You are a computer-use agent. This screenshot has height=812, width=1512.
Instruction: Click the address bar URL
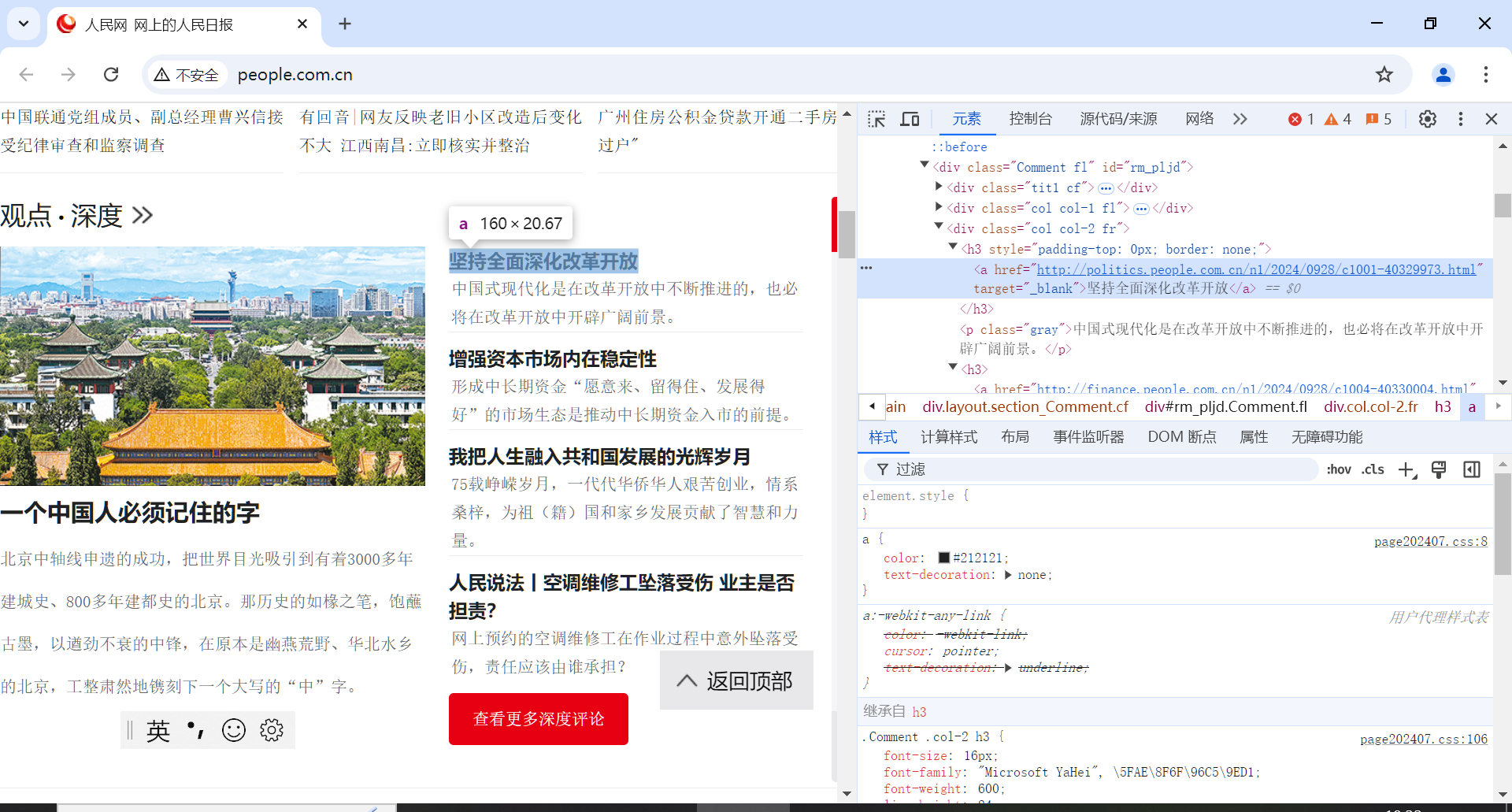(295, 75)
